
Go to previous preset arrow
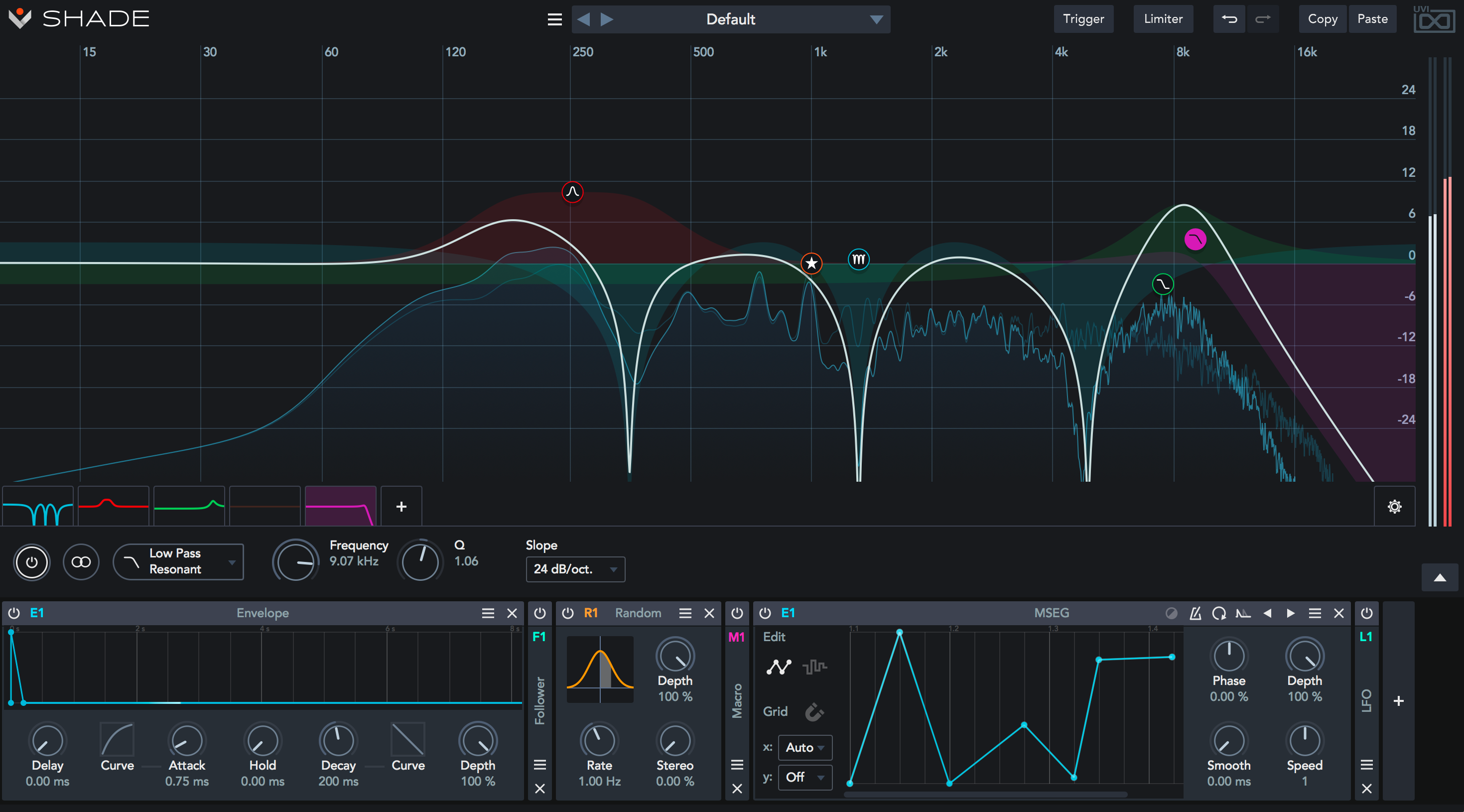point(583,20)
